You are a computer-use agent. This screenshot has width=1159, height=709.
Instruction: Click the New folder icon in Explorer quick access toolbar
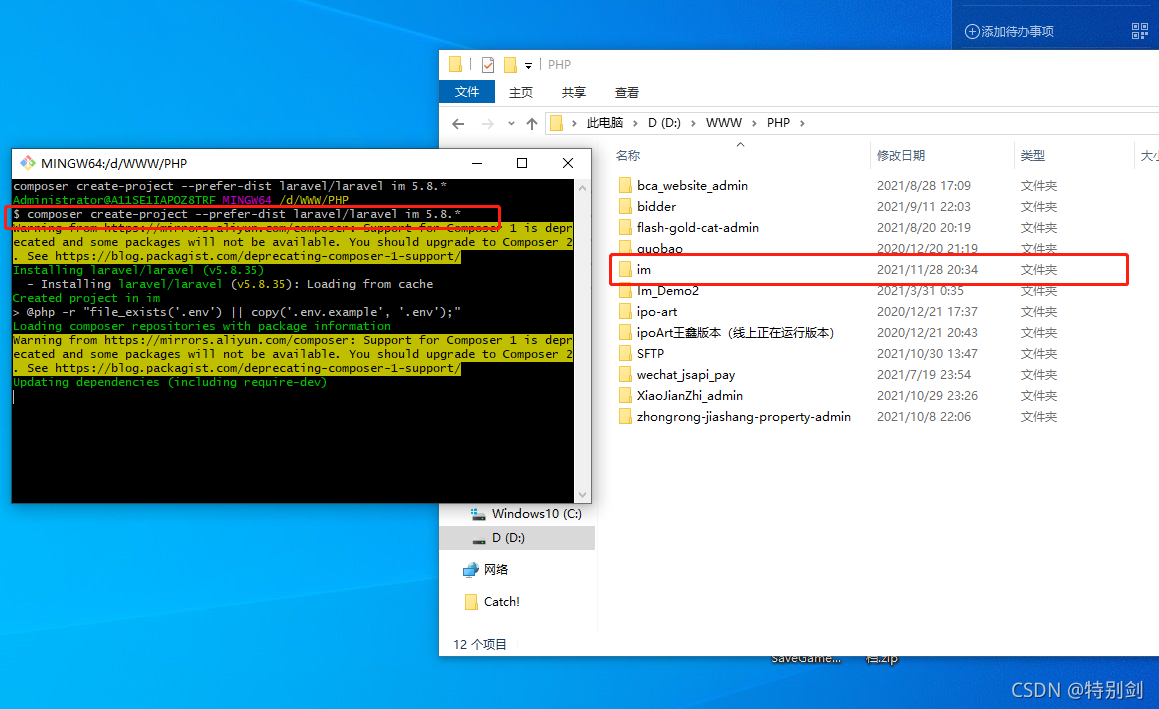(x=510, y=65)
